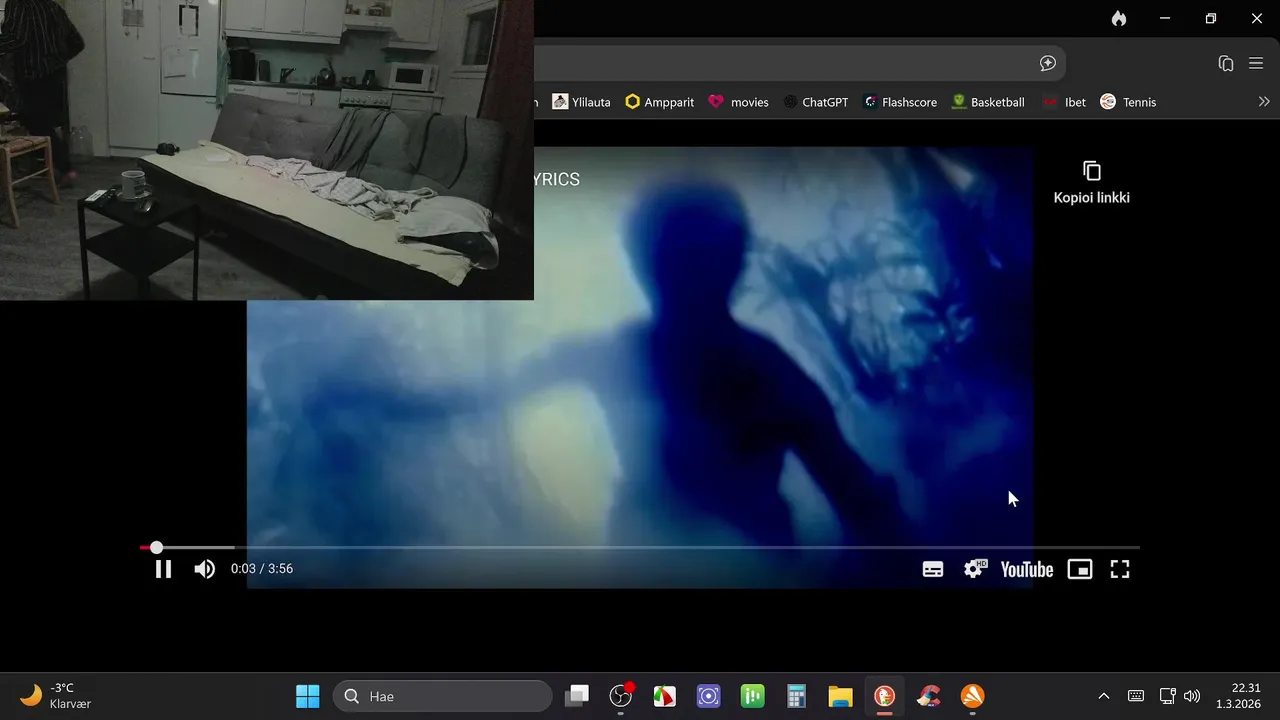Open video on YouTube logo

1027,569
